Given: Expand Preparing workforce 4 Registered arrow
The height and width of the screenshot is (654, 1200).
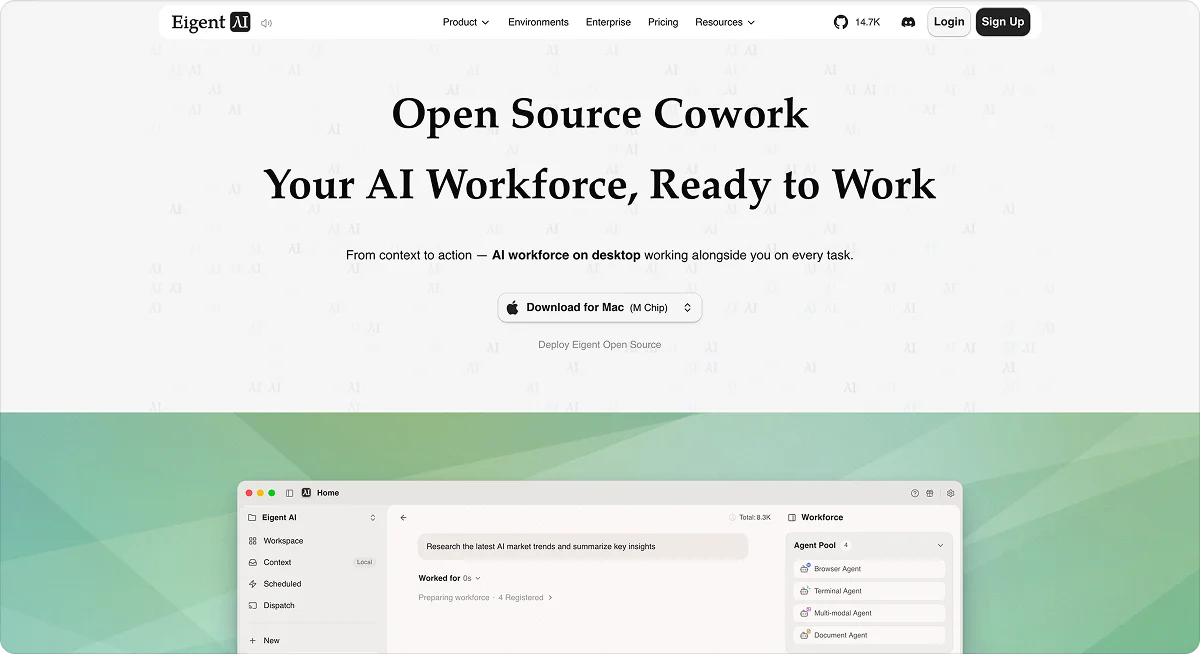Looking at the screenshot, I should pos(550,598).
